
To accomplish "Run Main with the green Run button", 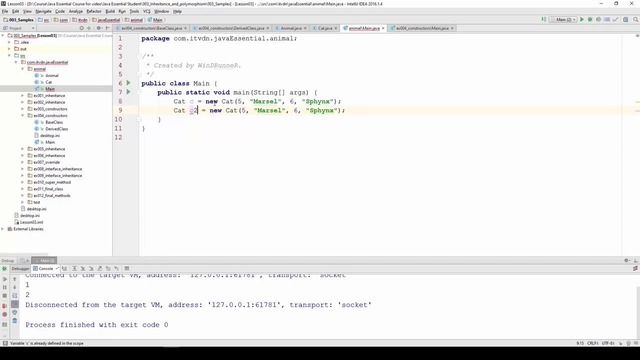I will 582,20.
